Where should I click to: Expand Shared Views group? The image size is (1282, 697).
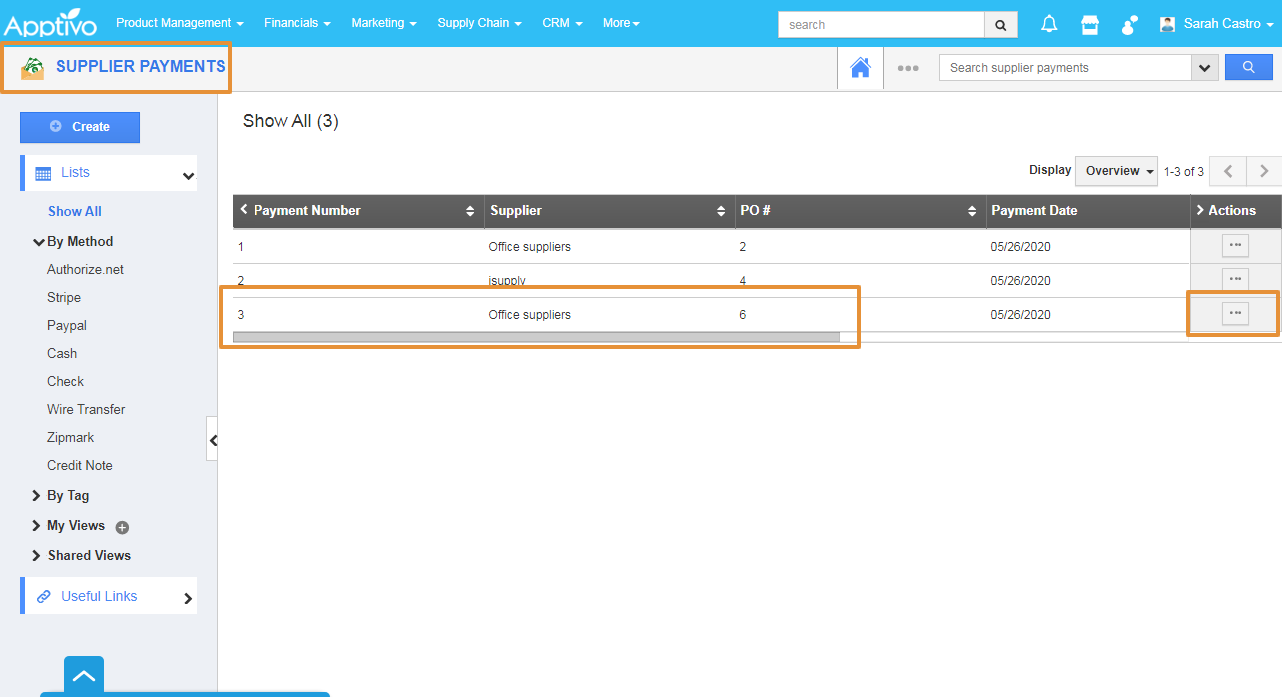(38, 556)
